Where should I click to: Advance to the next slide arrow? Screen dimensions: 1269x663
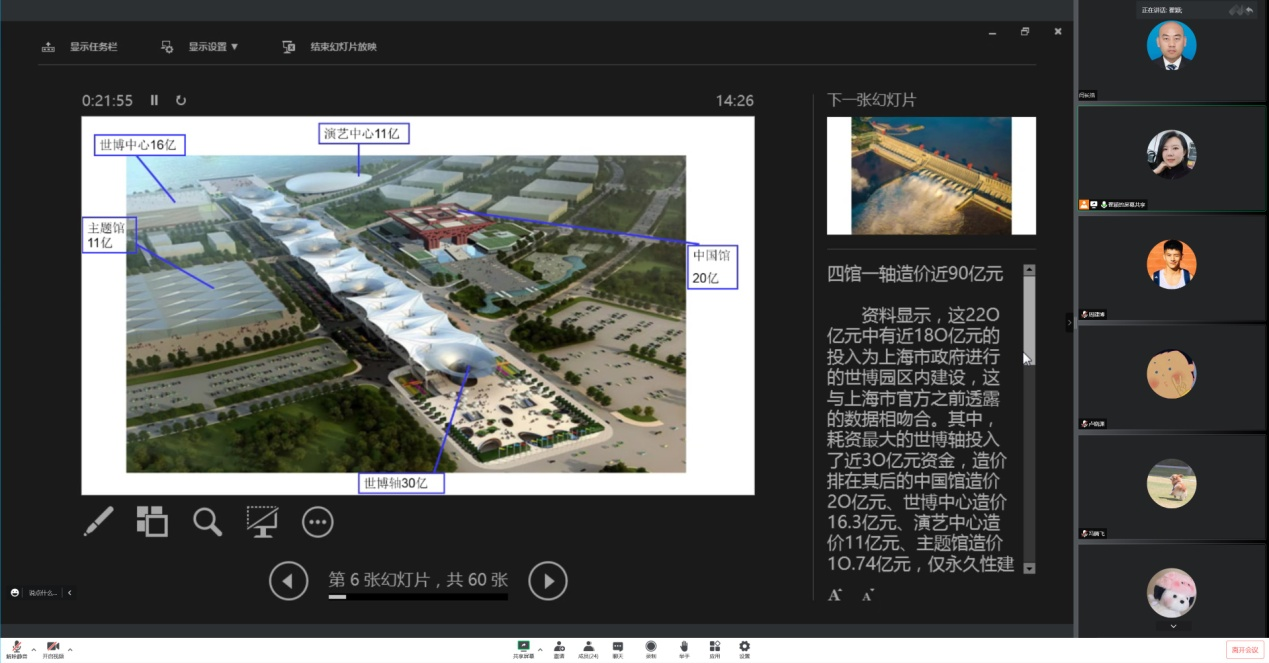(x=547, y=580)
